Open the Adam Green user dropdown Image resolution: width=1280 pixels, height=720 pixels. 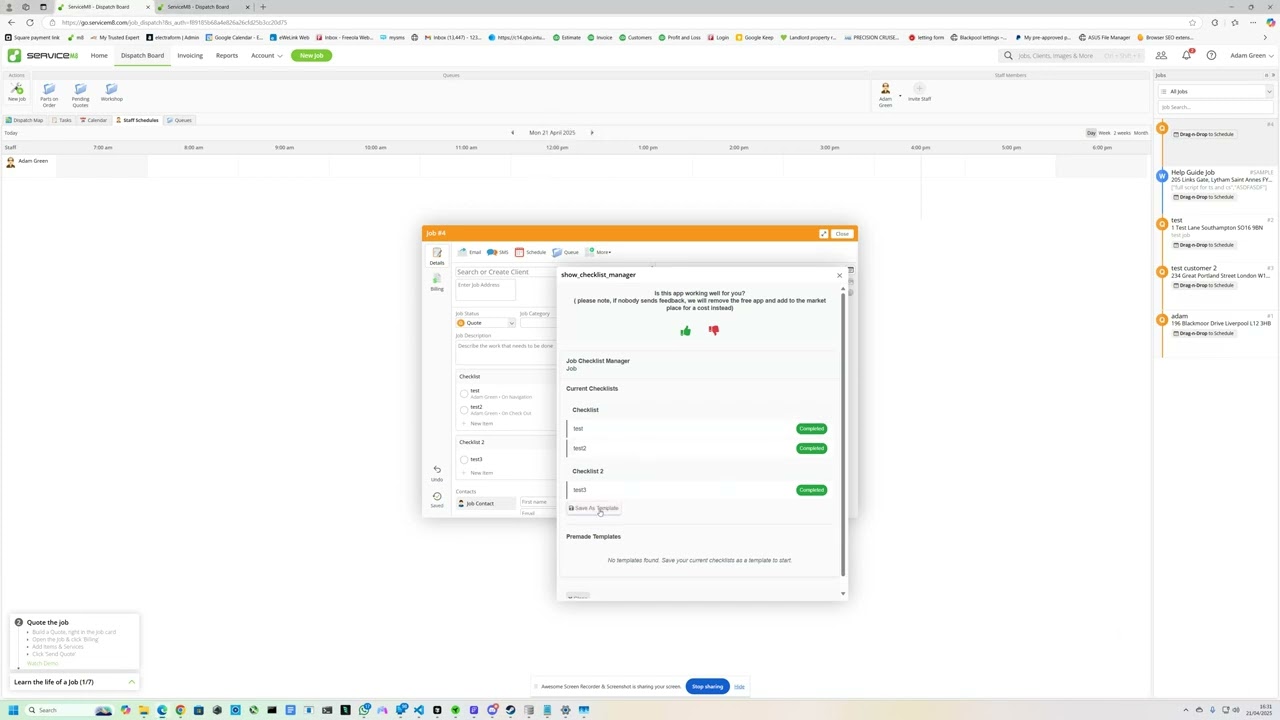click(x=1250, y=56)
